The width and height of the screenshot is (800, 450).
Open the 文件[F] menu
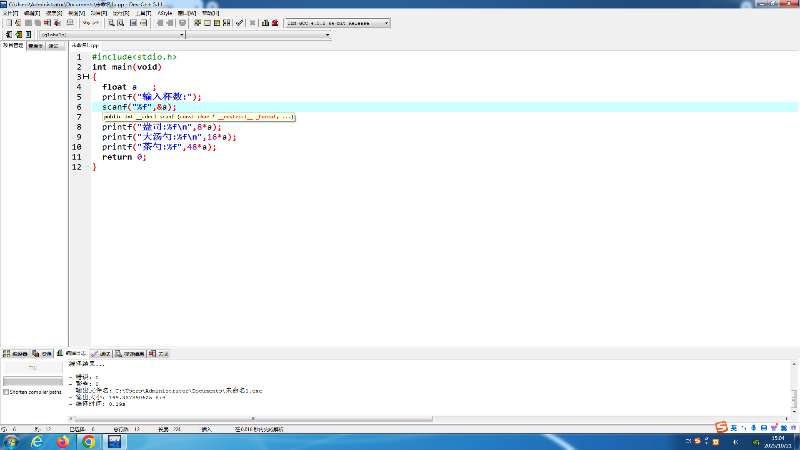[x=11, y=13]
